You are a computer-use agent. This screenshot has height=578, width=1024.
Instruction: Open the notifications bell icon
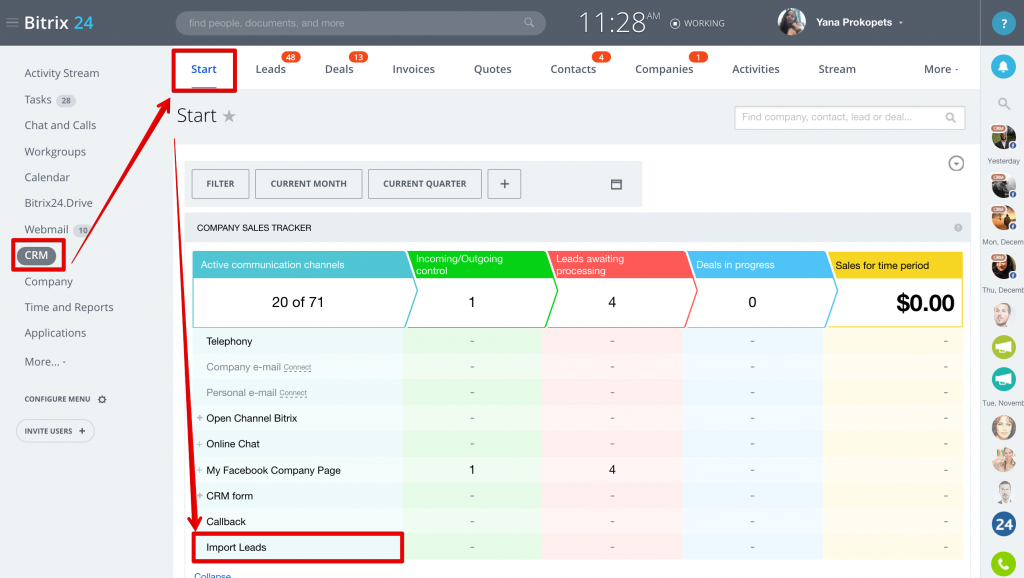(x=1003, y=67)
